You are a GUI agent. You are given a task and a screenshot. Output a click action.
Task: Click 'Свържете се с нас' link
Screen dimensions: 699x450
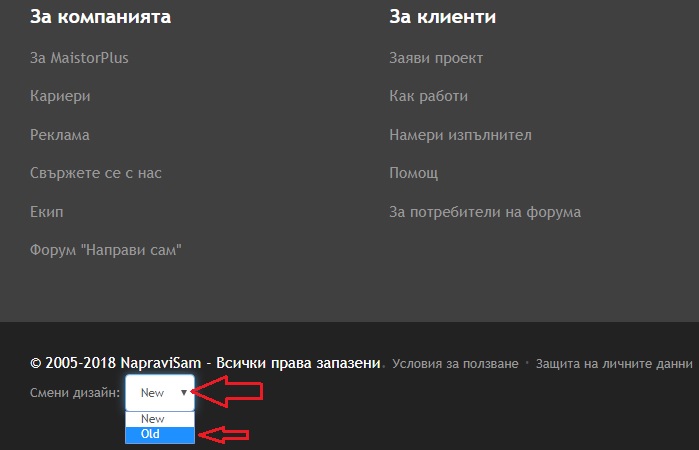click(96, 173)
